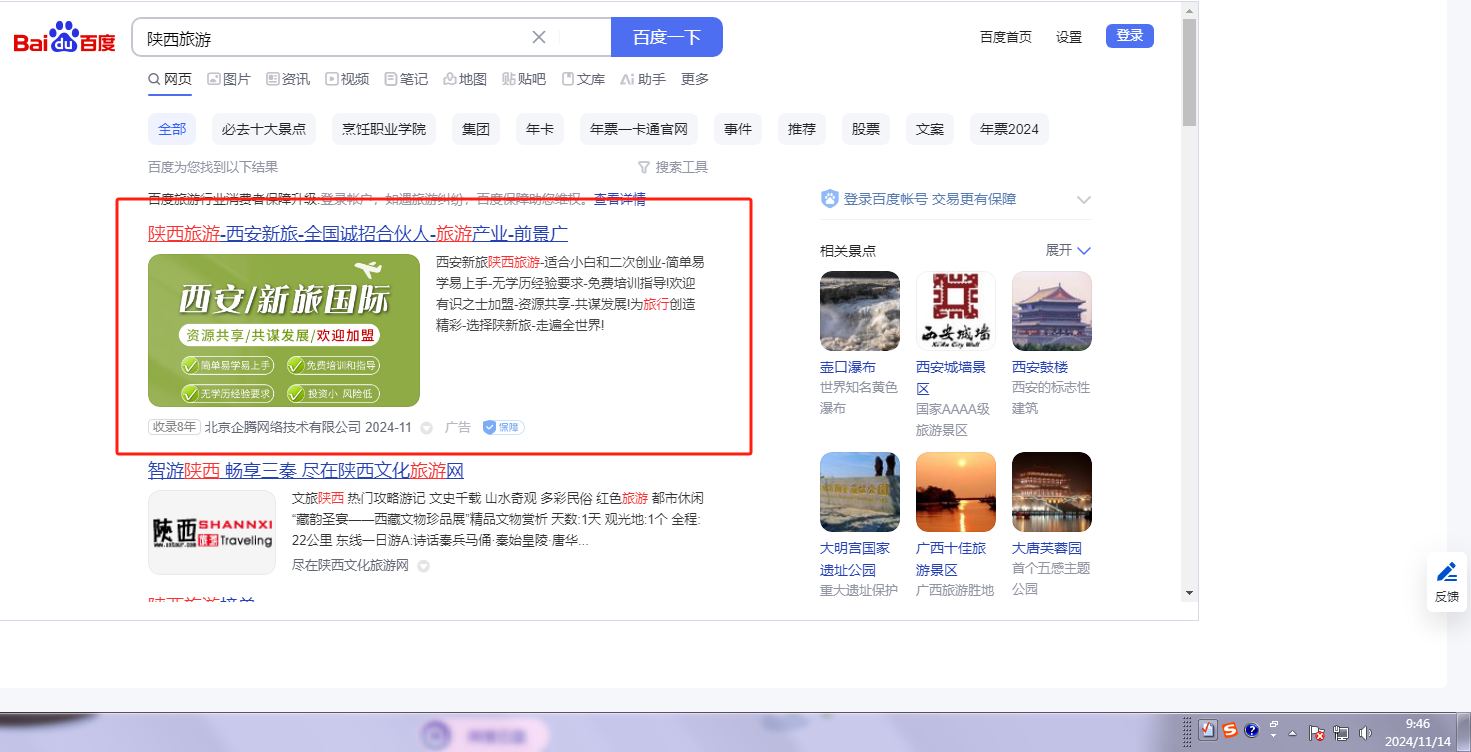
Task: Open the 壶口瀑布 attraction thumbnail
Action: pyautogui.click(x=859, y=311)
